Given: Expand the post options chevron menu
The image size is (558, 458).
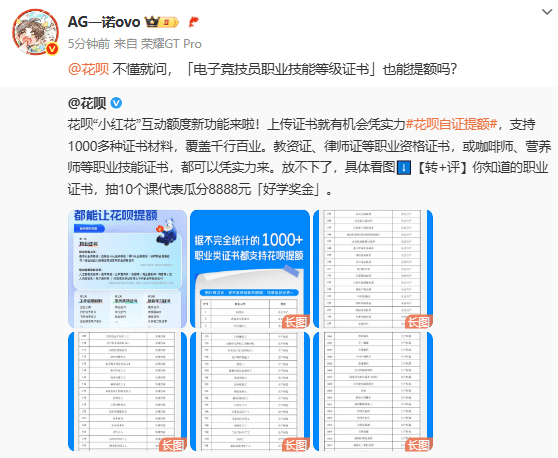Looking at the screenshot, I should 547,12.
